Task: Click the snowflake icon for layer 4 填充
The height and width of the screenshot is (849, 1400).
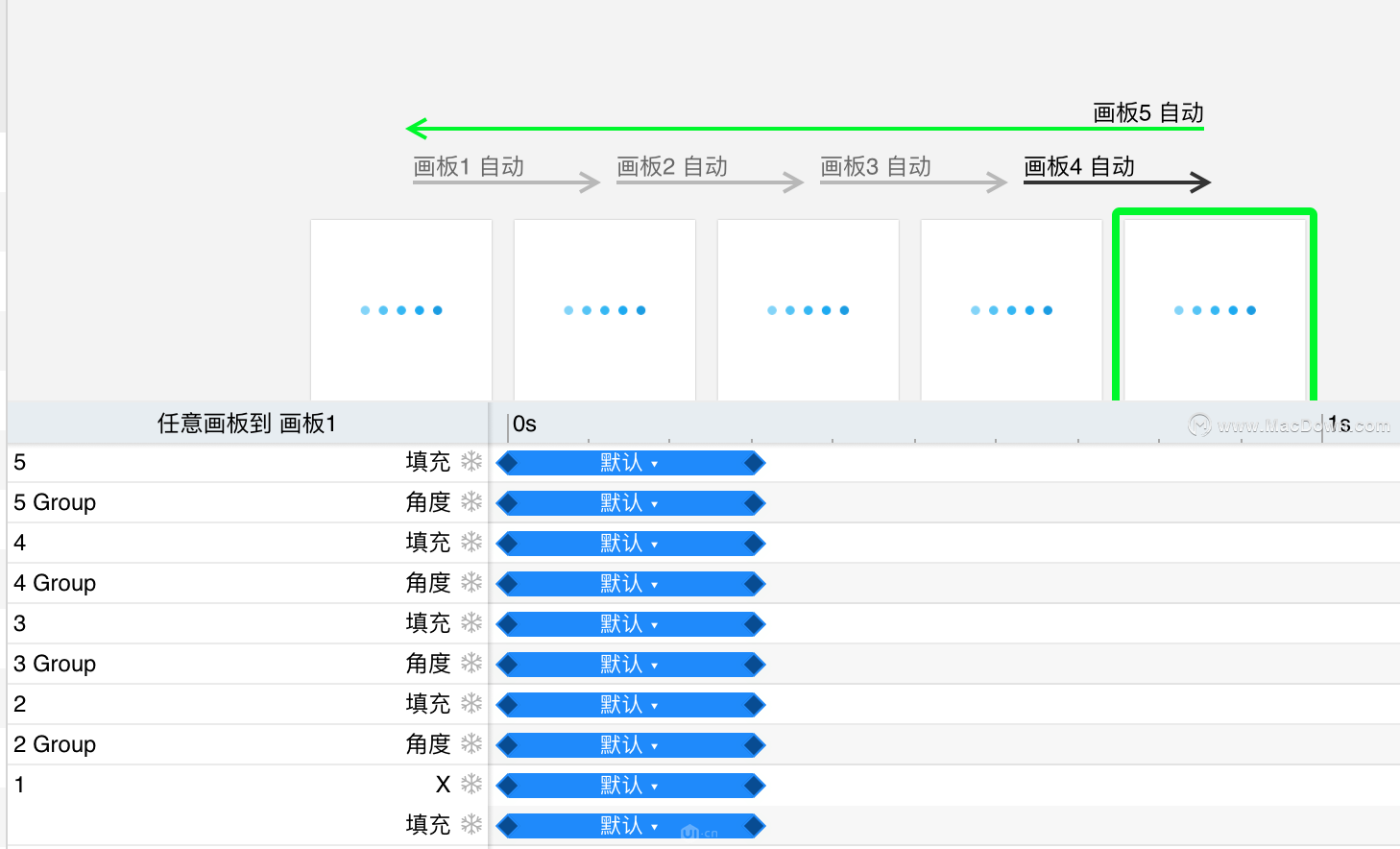Action: point(471,543)
